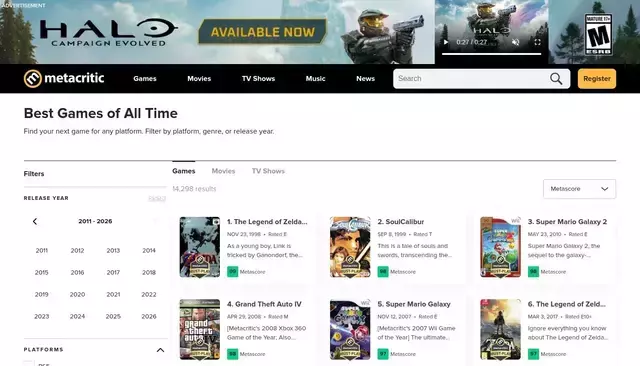Open title '4. Grand Theft Auto IV'
The image size is (640, 366).
coord(264,304)
